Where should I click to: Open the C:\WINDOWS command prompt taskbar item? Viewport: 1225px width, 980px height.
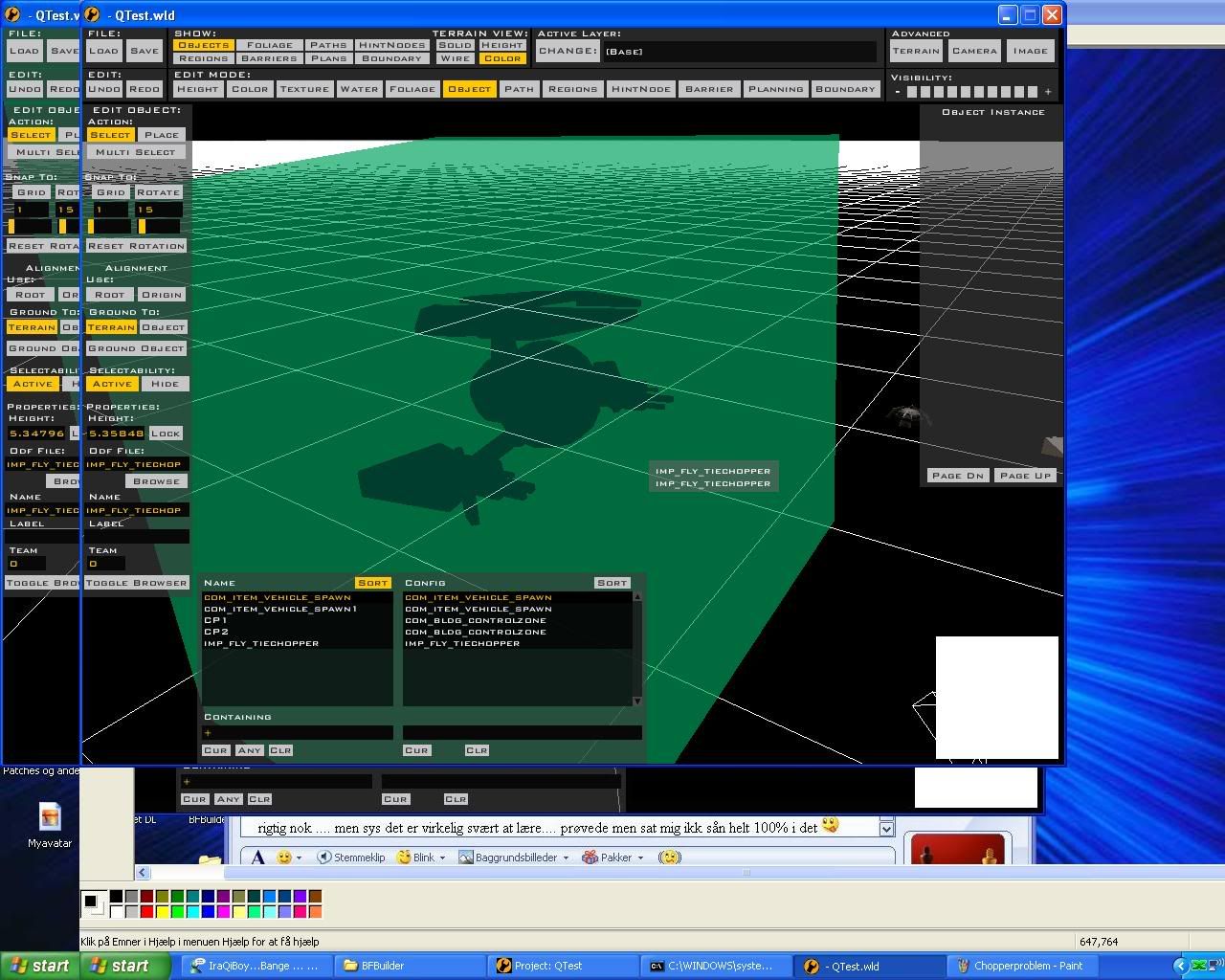(x=715, y=966)
